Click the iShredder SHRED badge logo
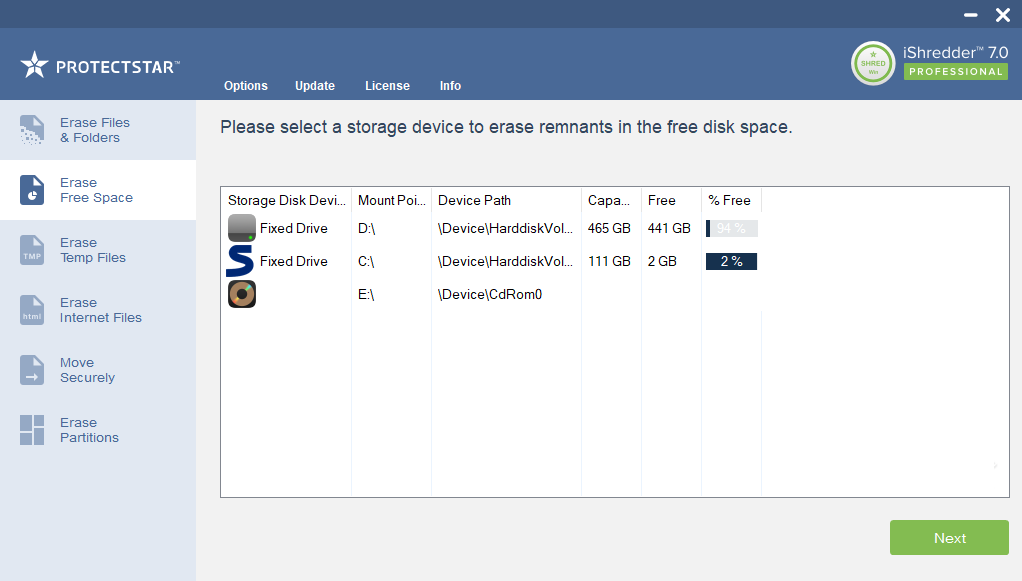This screenshot has height=581, width=1022. click(873, 63)
